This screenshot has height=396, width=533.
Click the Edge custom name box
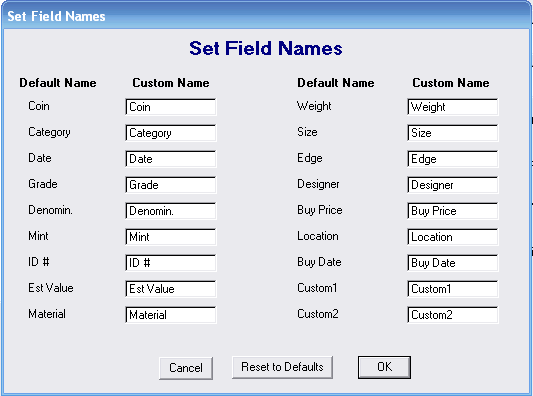point(453,159)
